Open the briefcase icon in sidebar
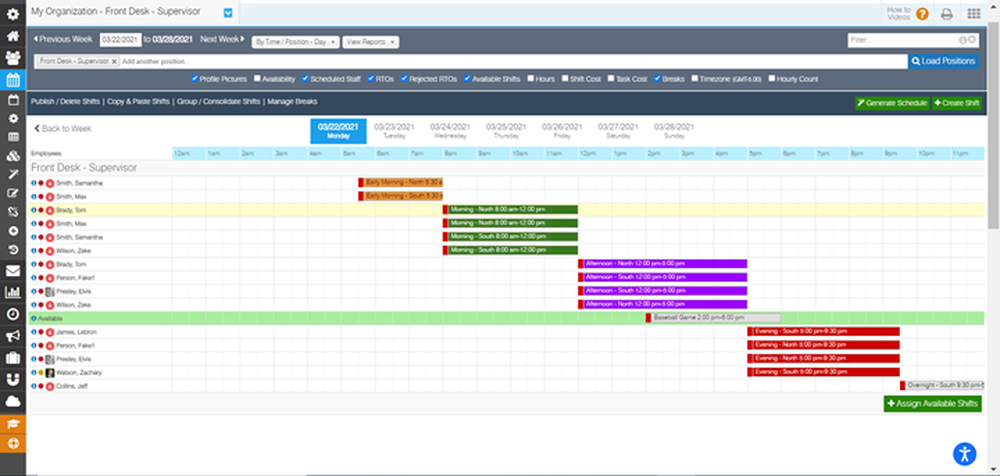1000x476 pixels. pyautogui.click(x=13, y=358)
